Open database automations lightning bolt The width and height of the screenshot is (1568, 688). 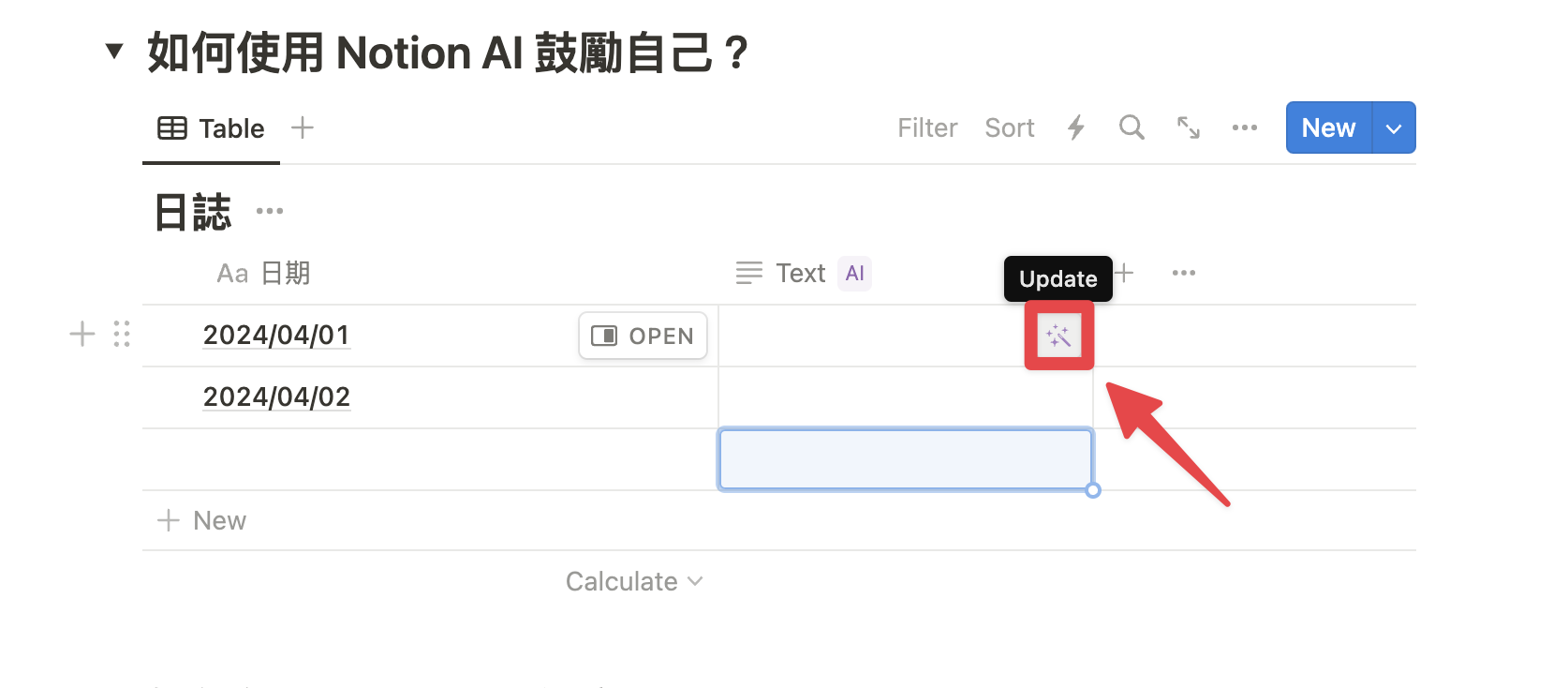pyautogui.click(x=1076, y=127)
